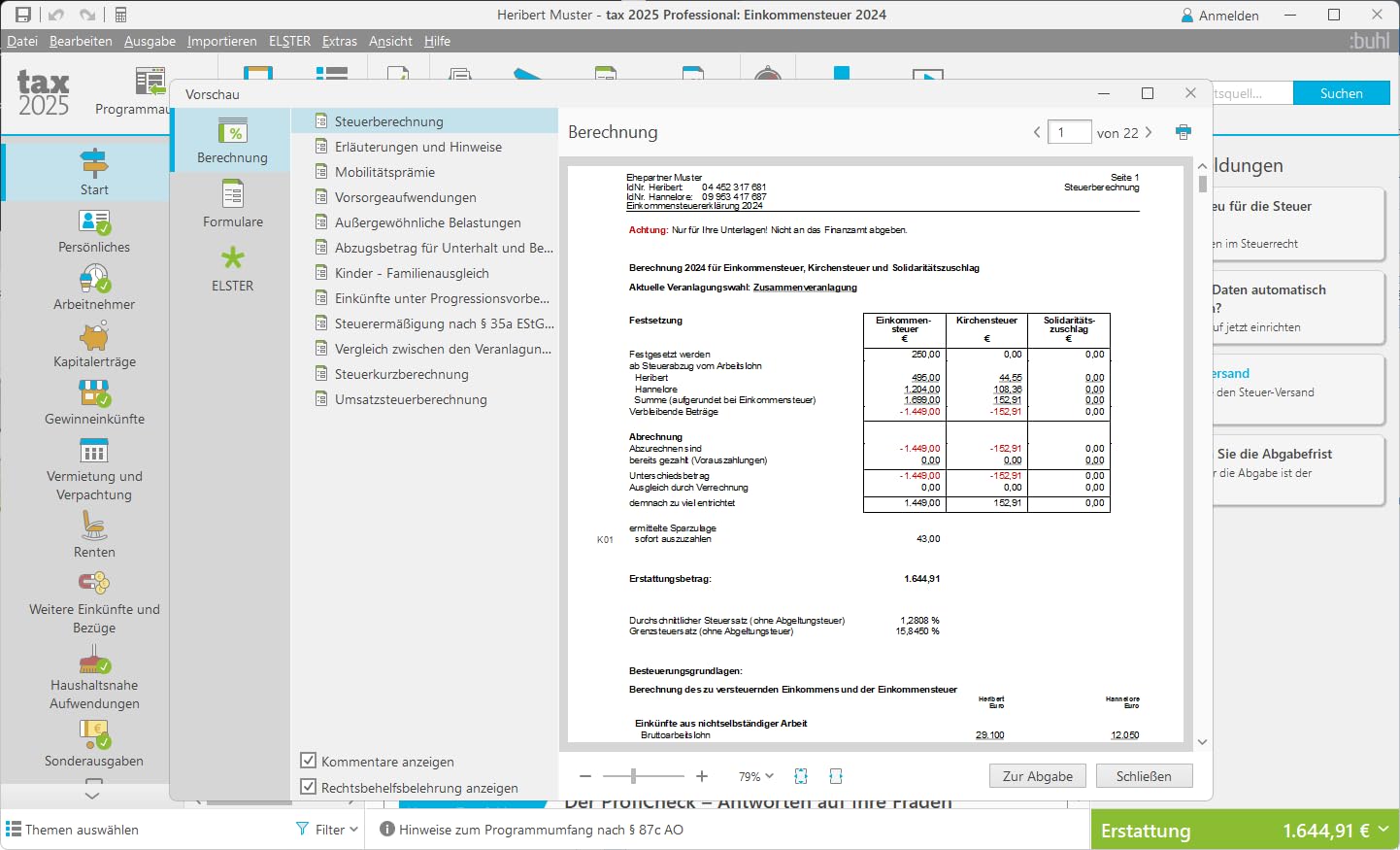The width and height of the screenshot is (1400, 850).
Task: Uncheck Kommentare anzeigen
Action: 309,761
